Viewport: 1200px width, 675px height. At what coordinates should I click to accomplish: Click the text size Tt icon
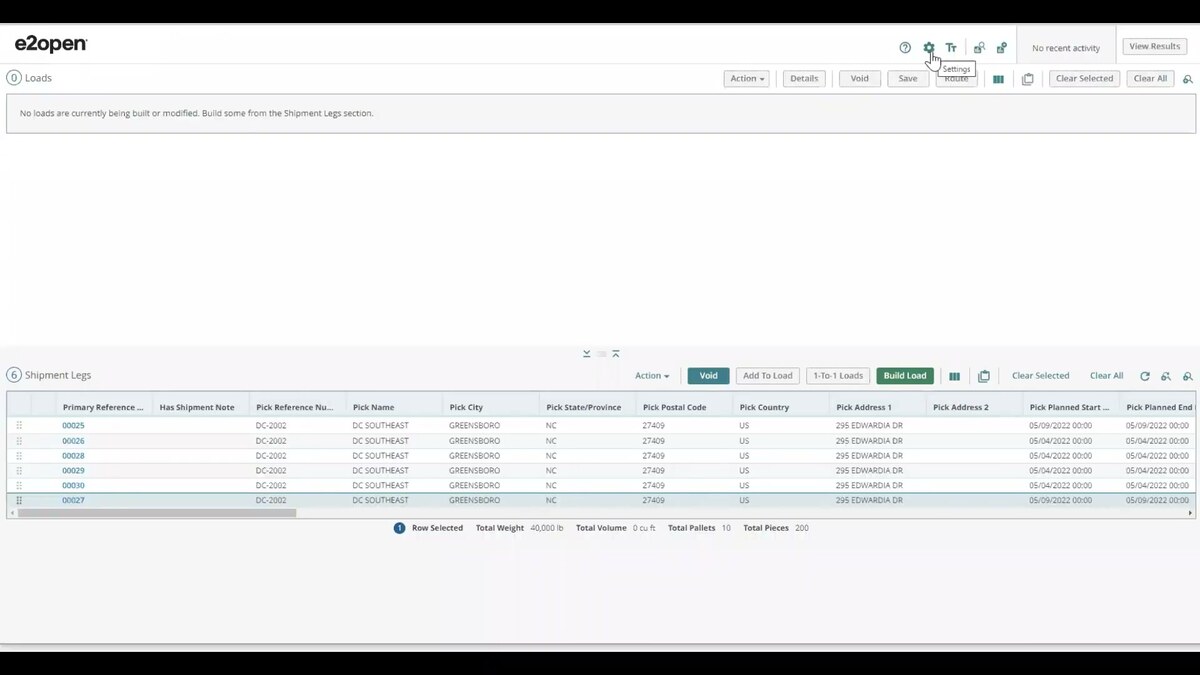point(951,48)
